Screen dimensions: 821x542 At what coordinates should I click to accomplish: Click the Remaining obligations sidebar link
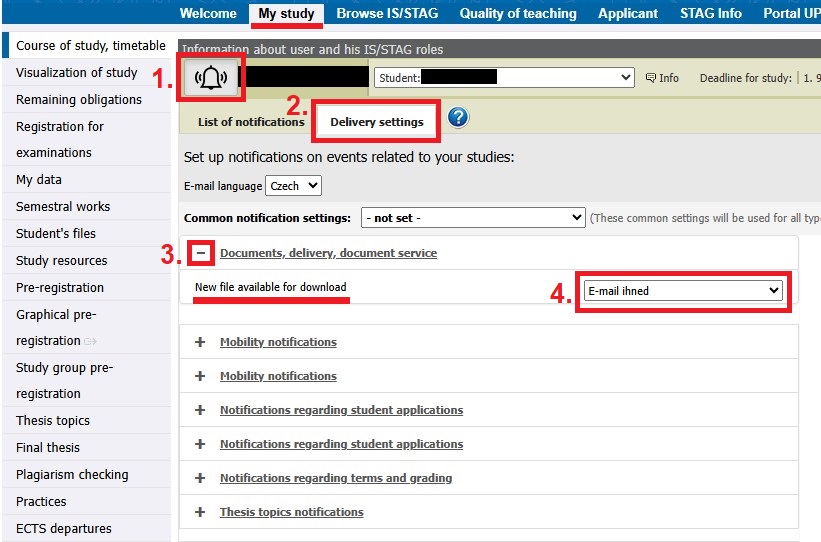point(79,99)
